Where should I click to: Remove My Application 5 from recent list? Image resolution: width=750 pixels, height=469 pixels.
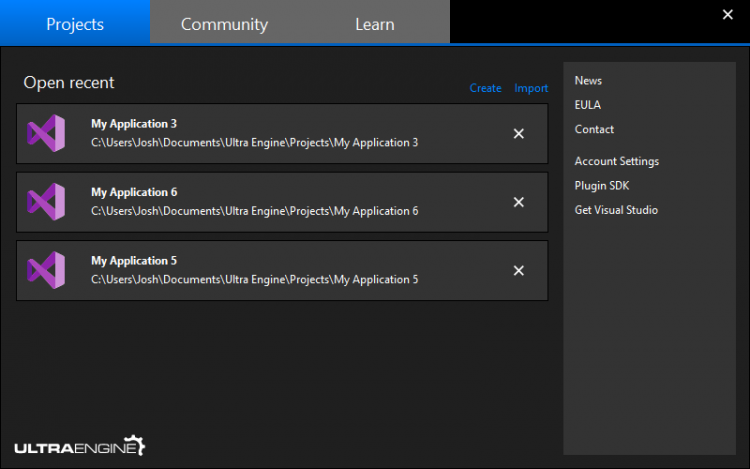tap(518, 270)
